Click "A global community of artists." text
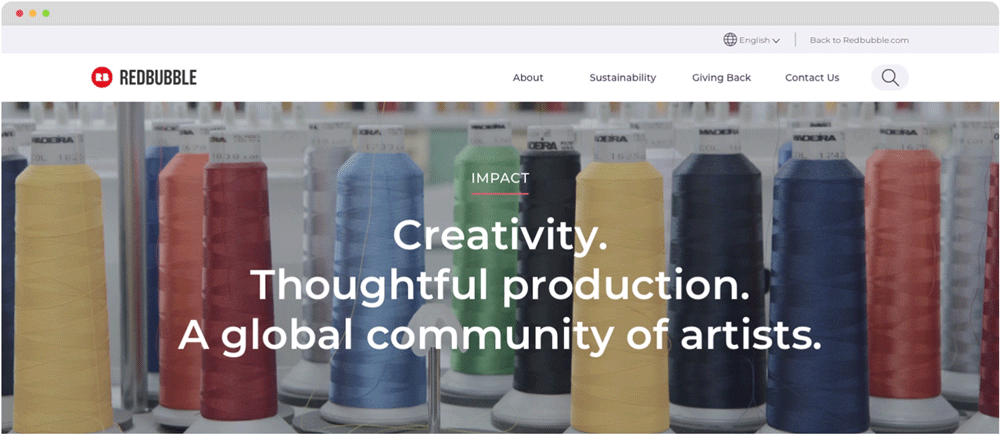 click(x=499, y=336)
